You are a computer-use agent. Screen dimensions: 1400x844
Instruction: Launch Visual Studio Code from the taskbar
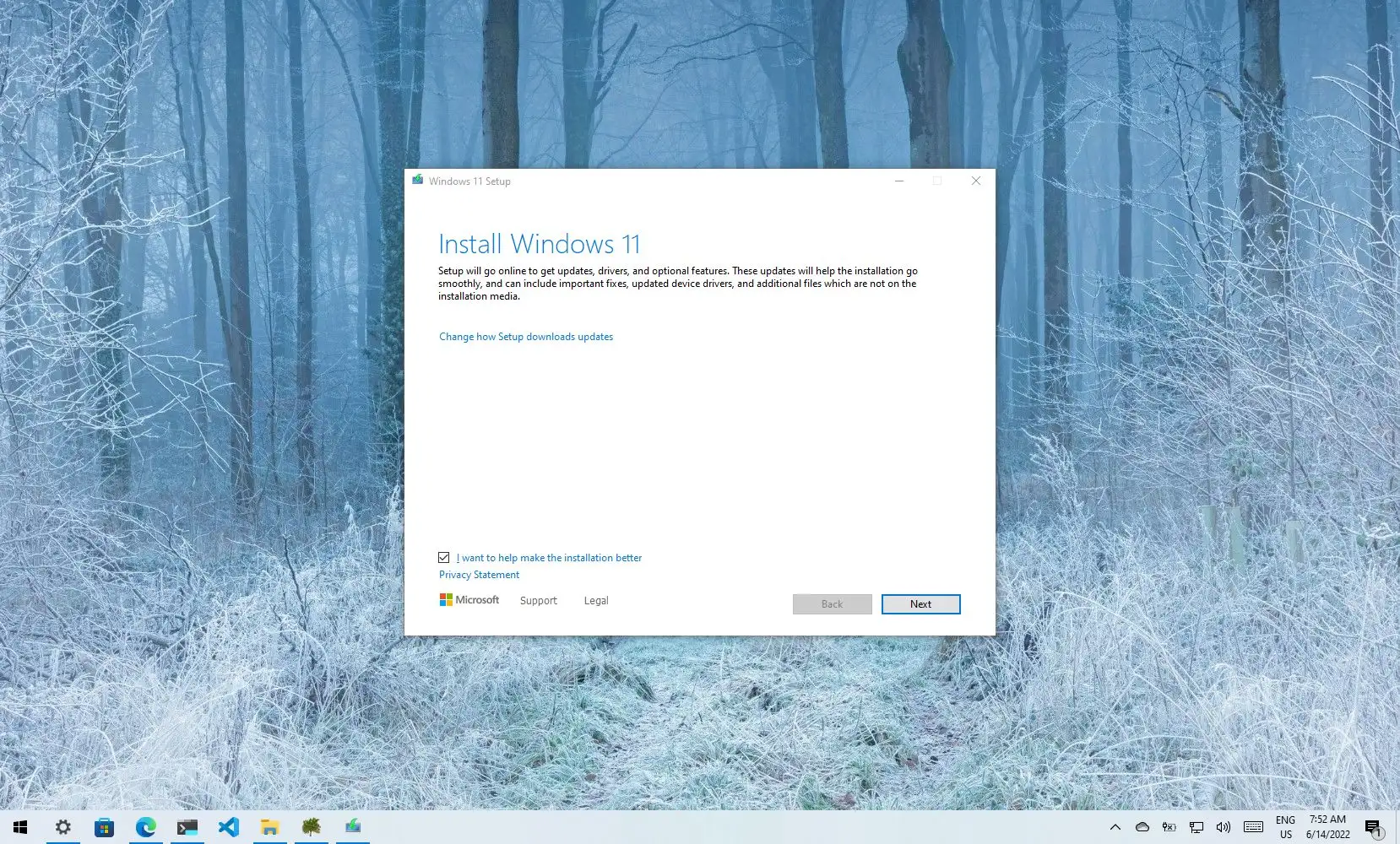click(x=229, y=827)
